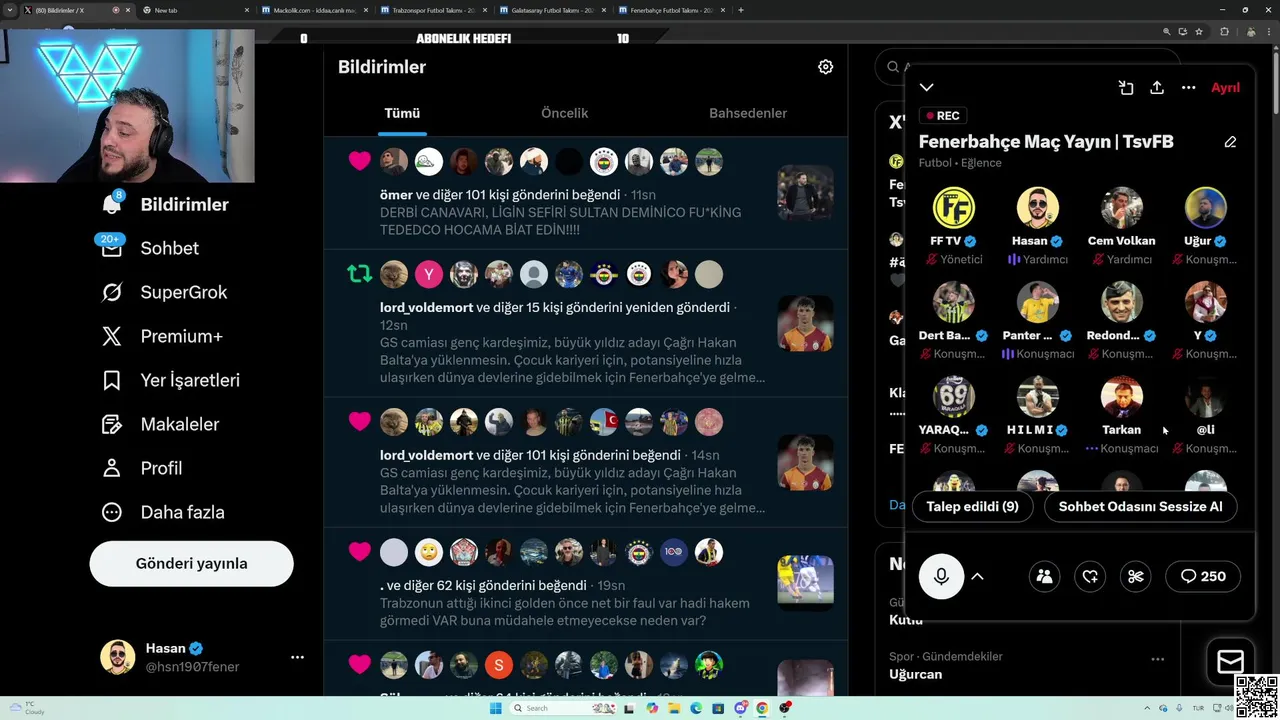
Task: Click the Windows Start button on taskbar
Action: [495, 708]
